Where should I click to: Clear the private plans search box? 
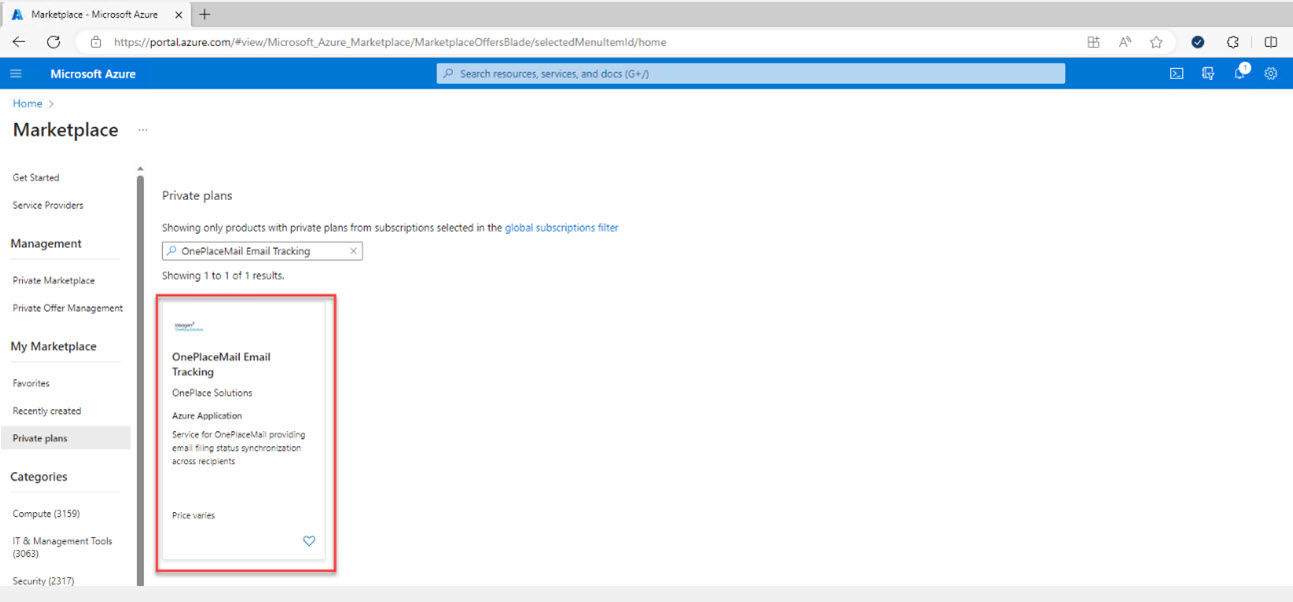click(353, 251)
